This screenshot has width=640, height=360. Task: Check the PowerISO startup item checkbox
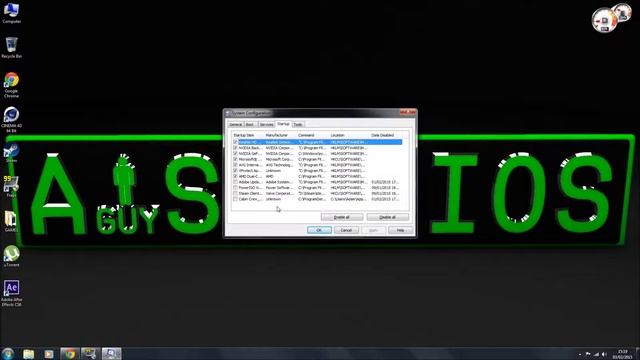tap(235, 188)
